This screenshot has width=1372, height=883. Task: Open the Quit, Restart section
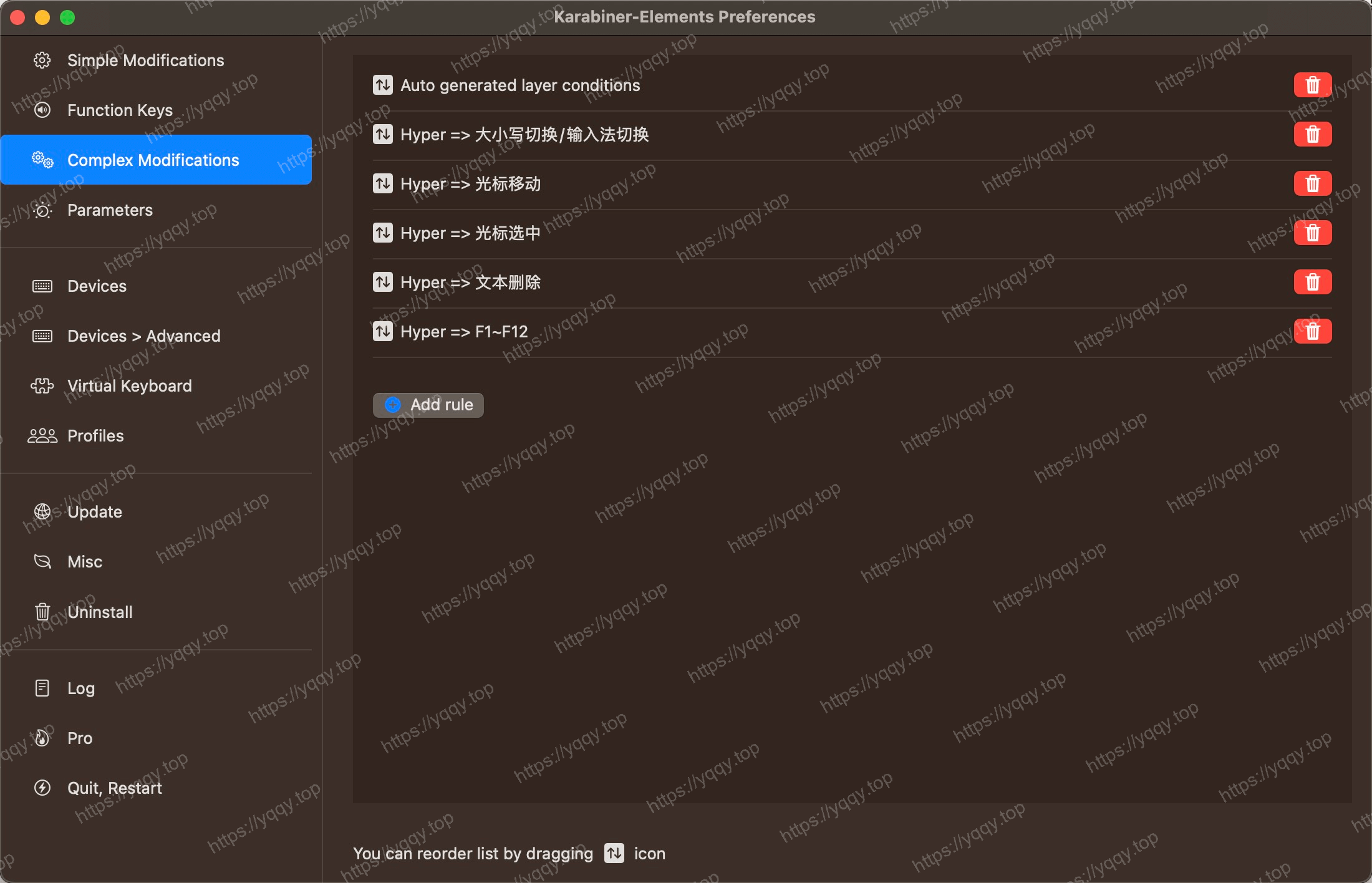click(x=157, y=788)
